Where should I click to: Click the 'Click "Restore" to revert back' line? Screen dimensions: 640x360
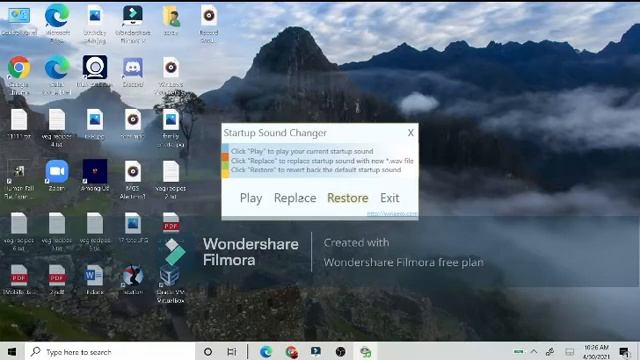[x=316, y=170]
